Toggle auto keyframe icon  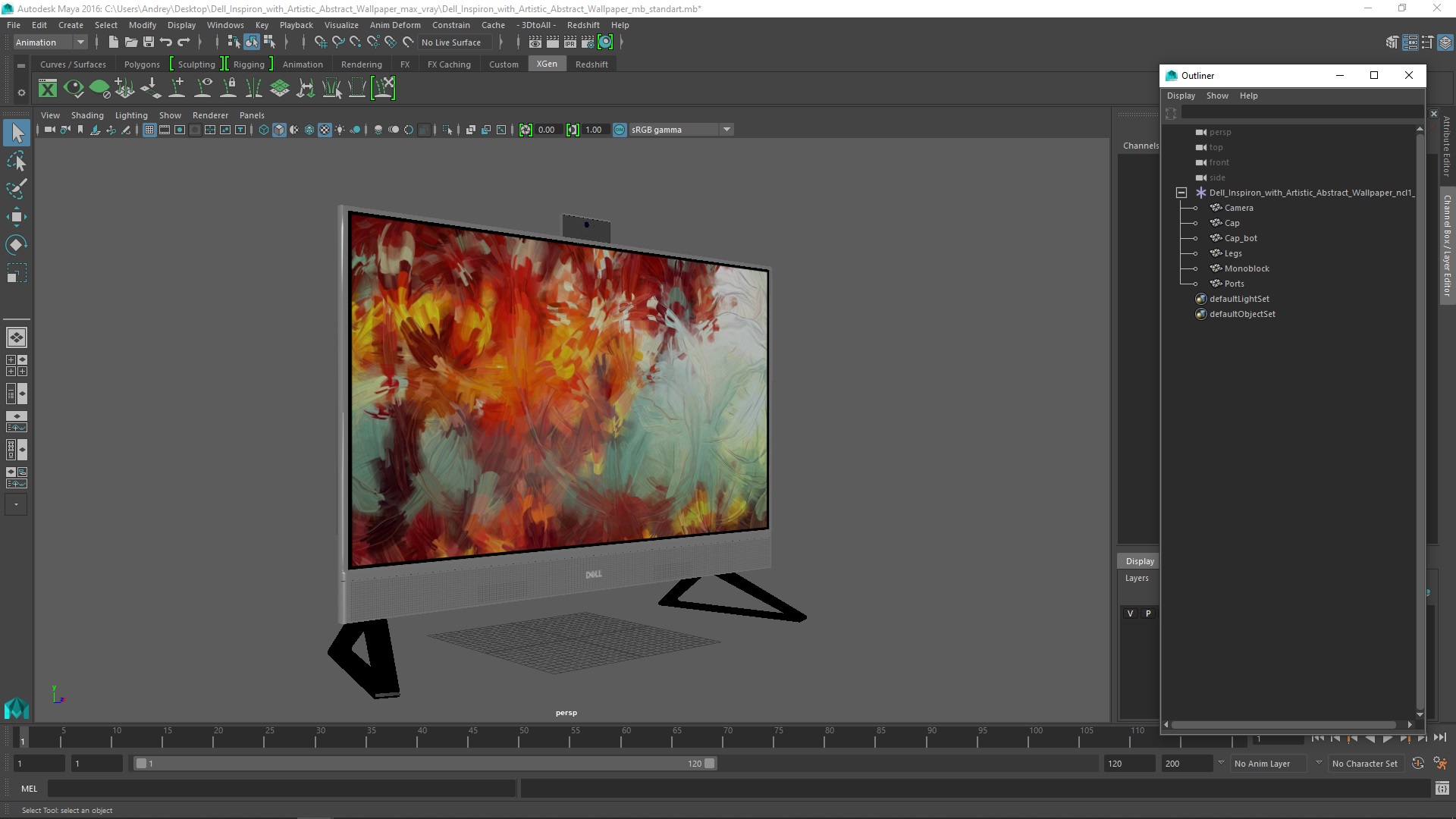click(1418, 764)
